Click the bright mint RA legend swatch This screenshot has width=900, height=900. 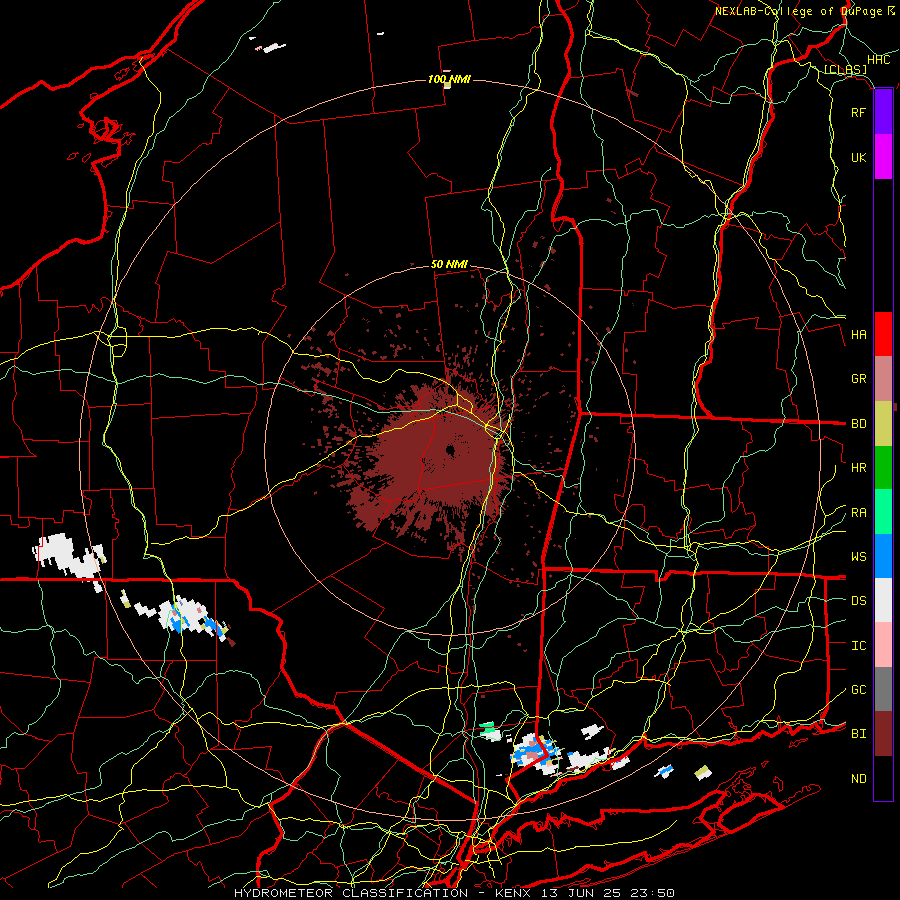tap(883, 512)
